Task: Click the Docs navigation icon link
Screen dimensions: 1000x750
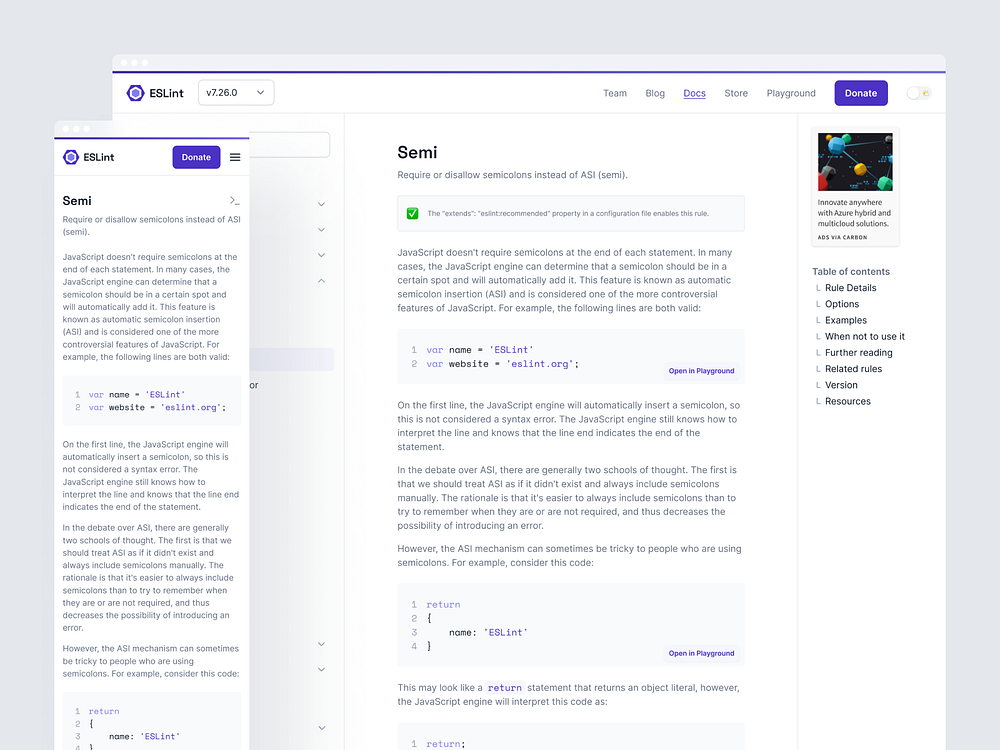Action: pos(694,93)
